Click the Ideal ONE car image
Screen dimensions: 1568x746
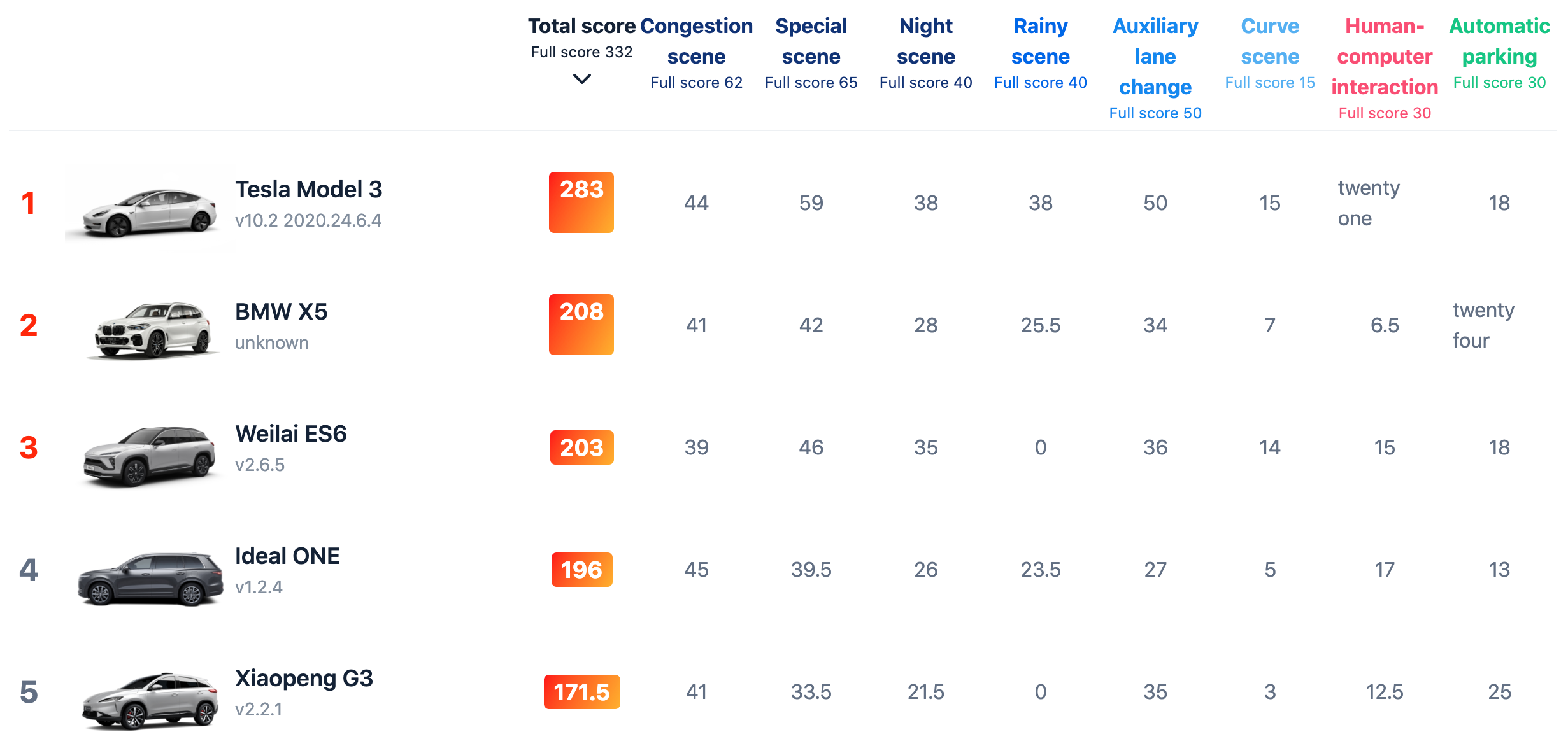(150, 577)
